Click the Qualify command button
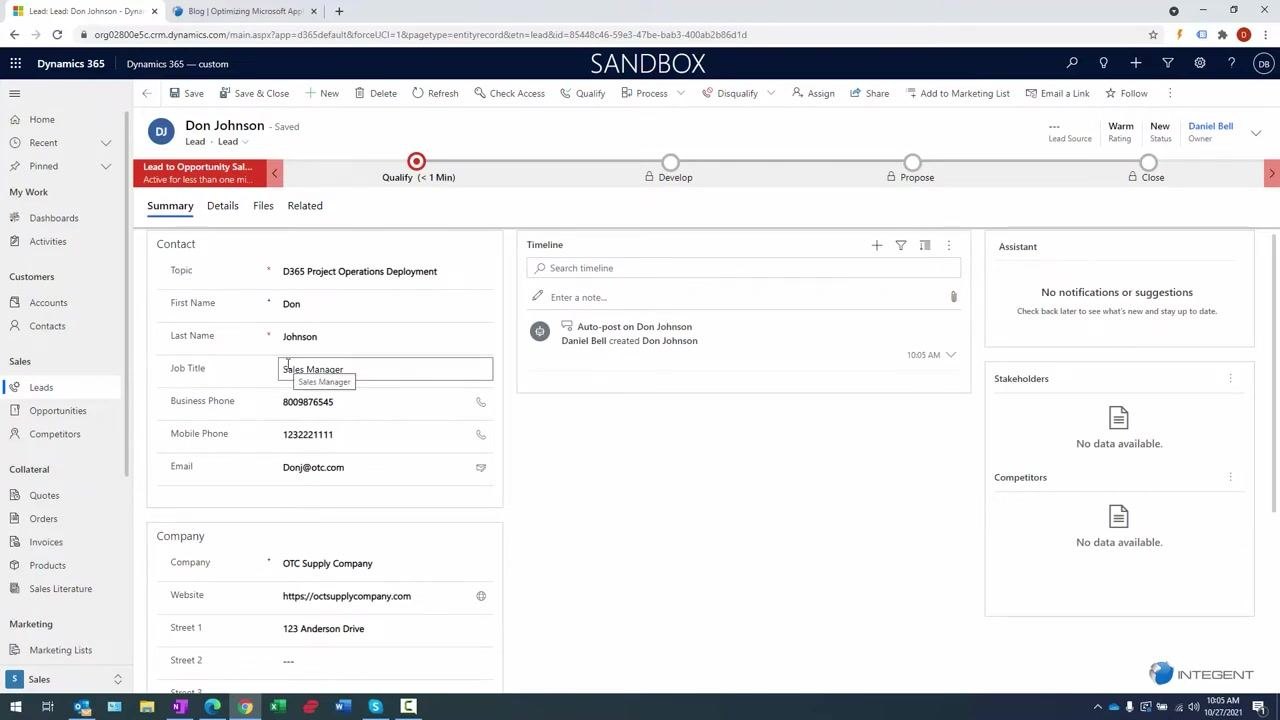 [x=582, y=93]
